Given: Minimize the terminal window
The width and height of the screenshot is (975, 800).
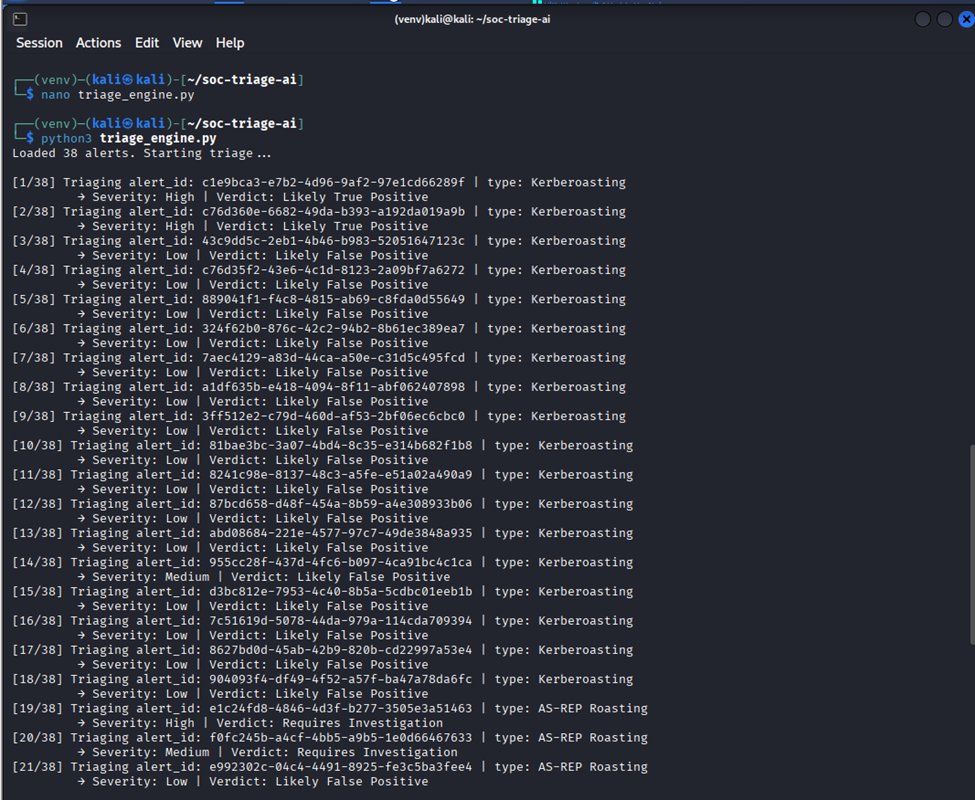Looking at the screenshot, I should (x=923, y=19).
